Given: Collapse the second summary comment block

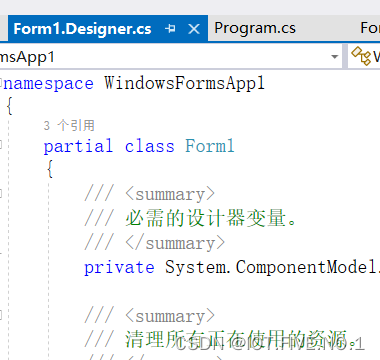Looking at the screenshot, I should 1,315.
